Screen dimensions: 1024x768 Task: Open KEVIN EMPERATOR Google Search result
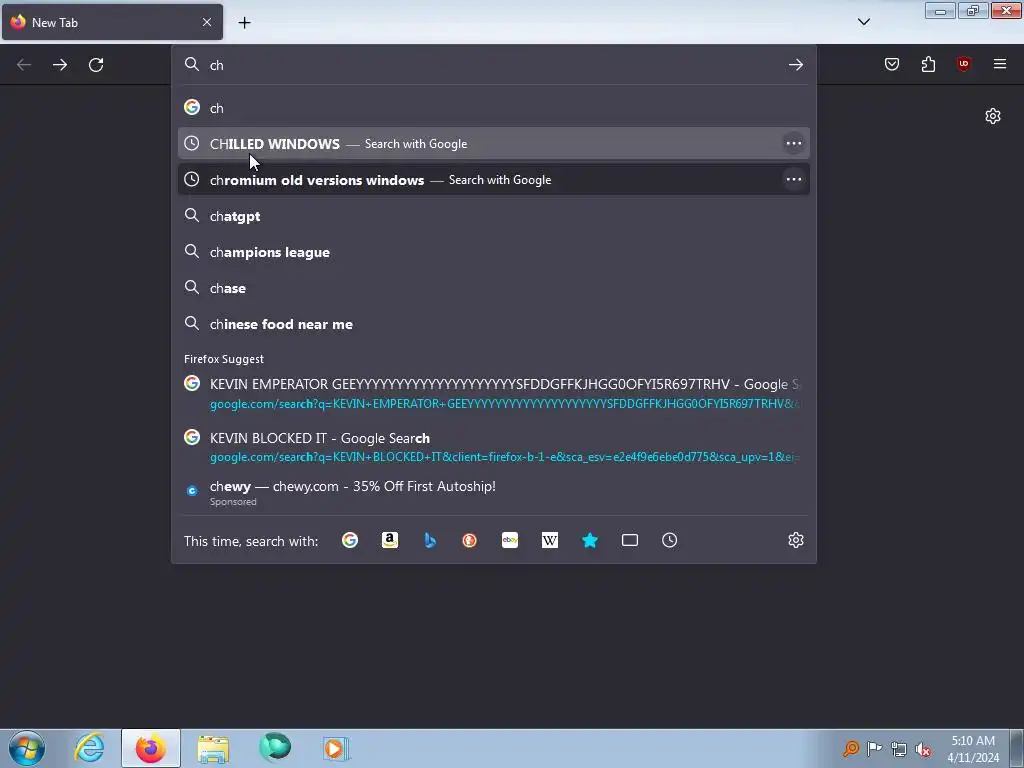494,393
